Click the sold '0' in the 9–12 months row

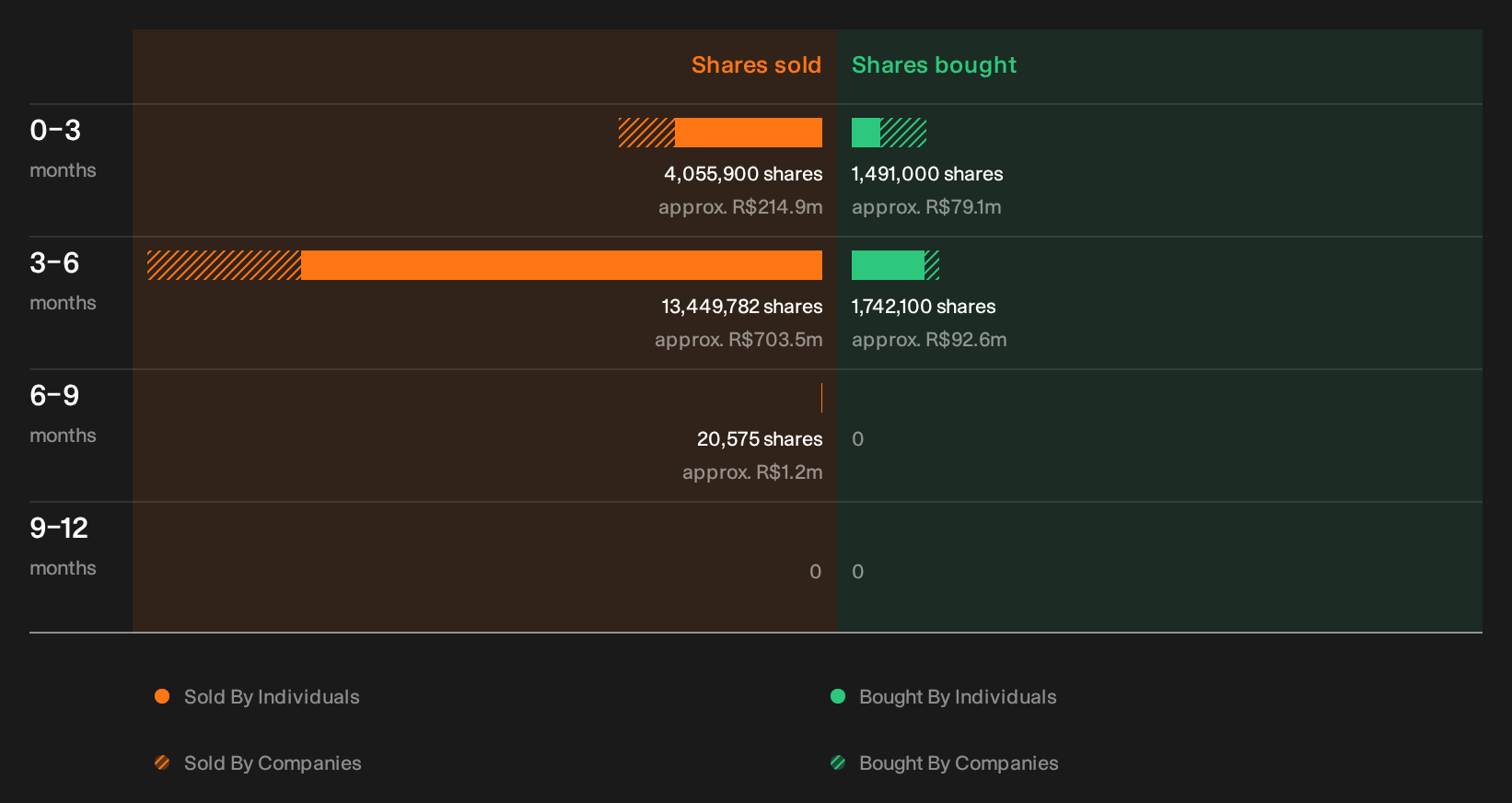pyautogui.click(x=816, y=572)
